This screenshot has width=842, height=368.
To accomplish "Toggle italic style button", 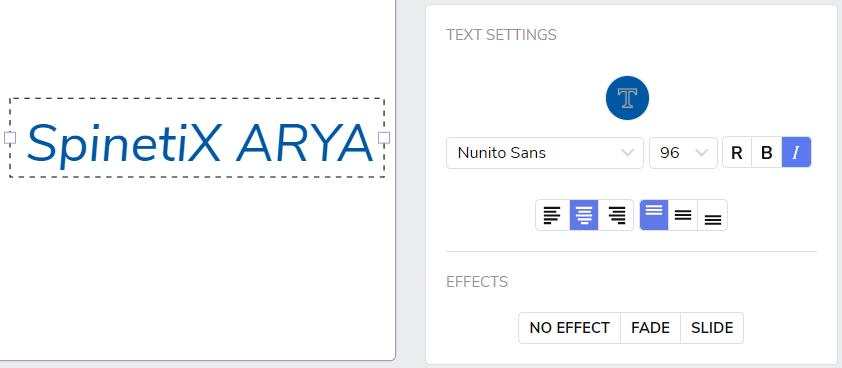I will [796, 153].
